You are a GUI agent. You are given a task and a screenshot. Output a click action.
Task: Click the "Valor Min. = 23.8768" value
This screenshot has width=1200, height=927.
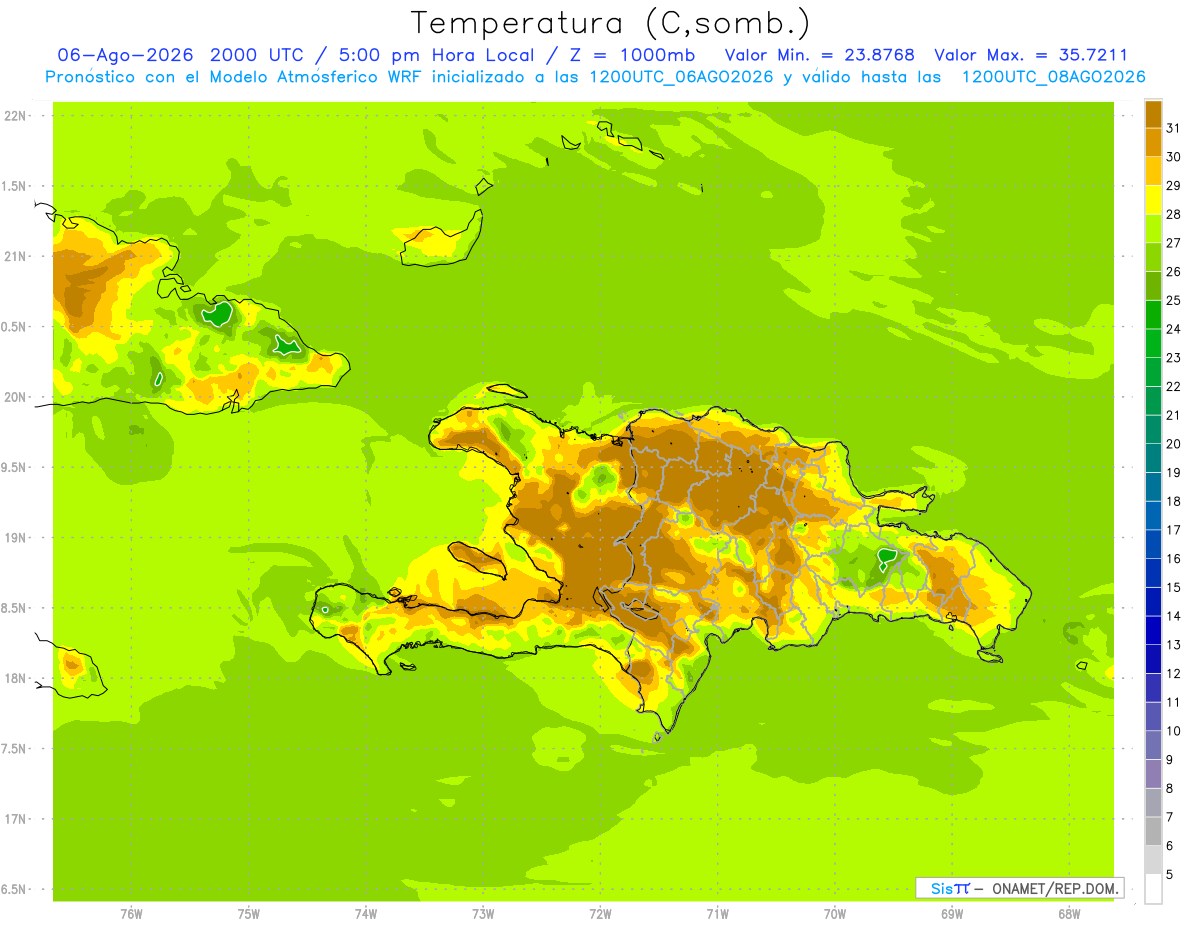(820, 55)
